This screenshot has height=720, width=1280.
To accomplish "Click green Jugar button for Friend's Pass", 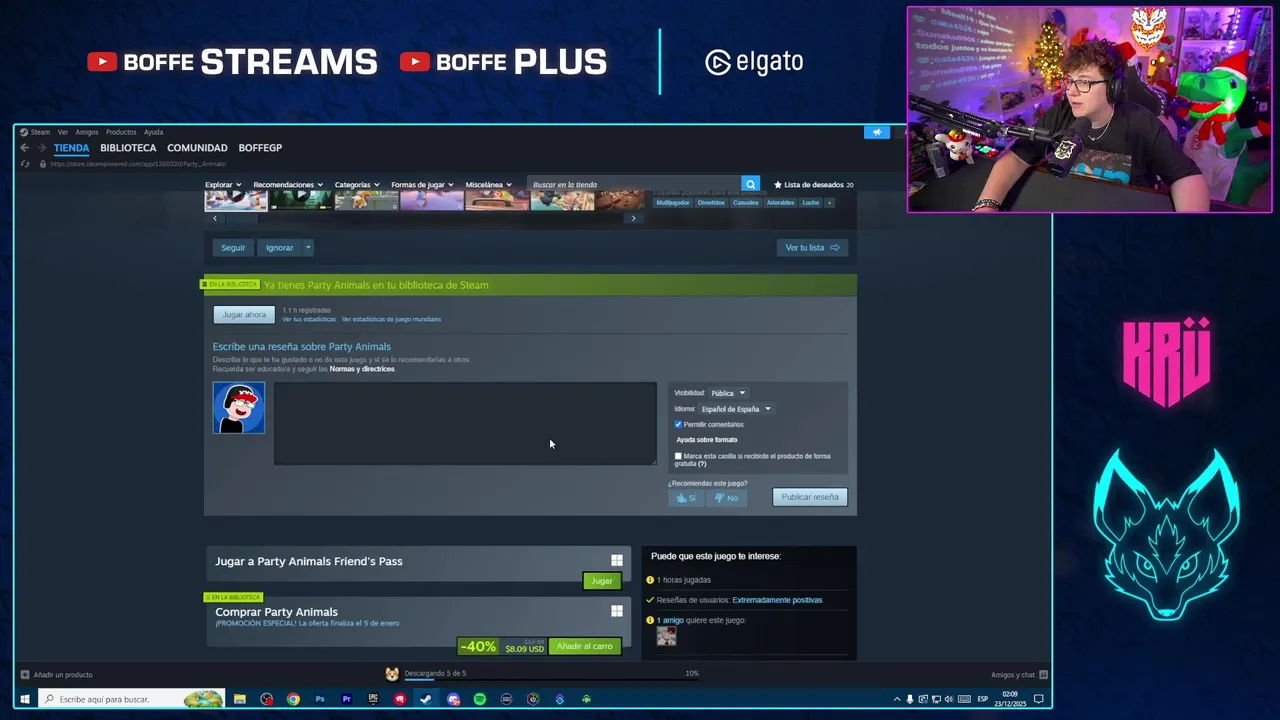I will [x=602, y=581].
